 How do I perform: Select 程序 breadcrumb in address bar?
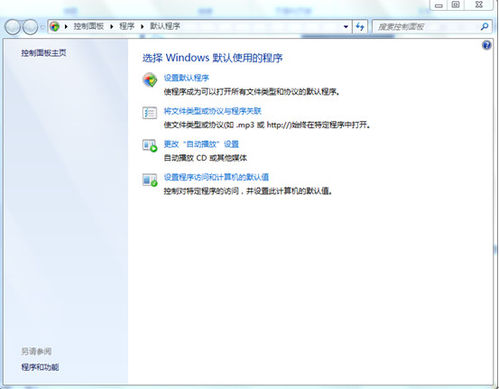(x=127, y=26)
